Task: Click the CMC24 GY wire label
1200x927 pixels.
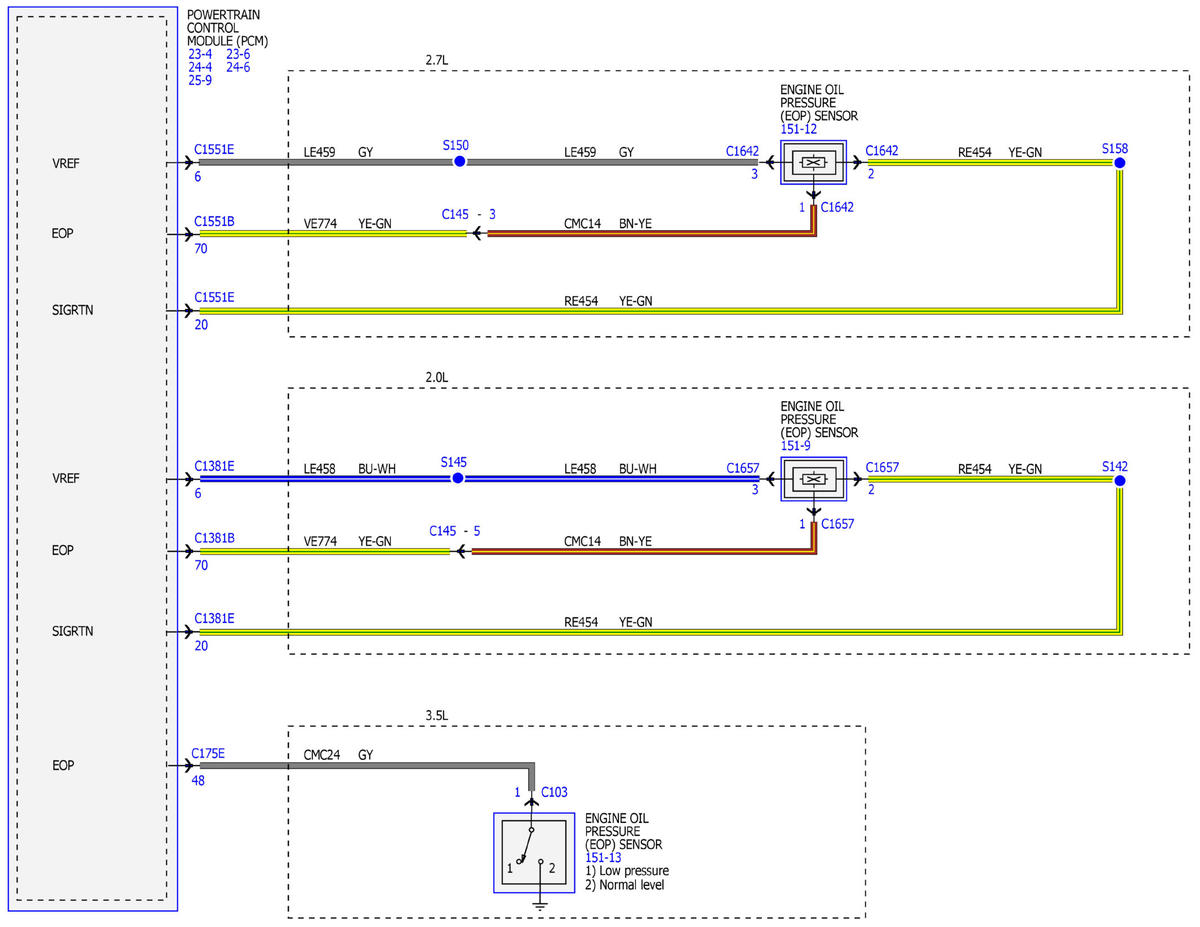Action: pos(338,755)
